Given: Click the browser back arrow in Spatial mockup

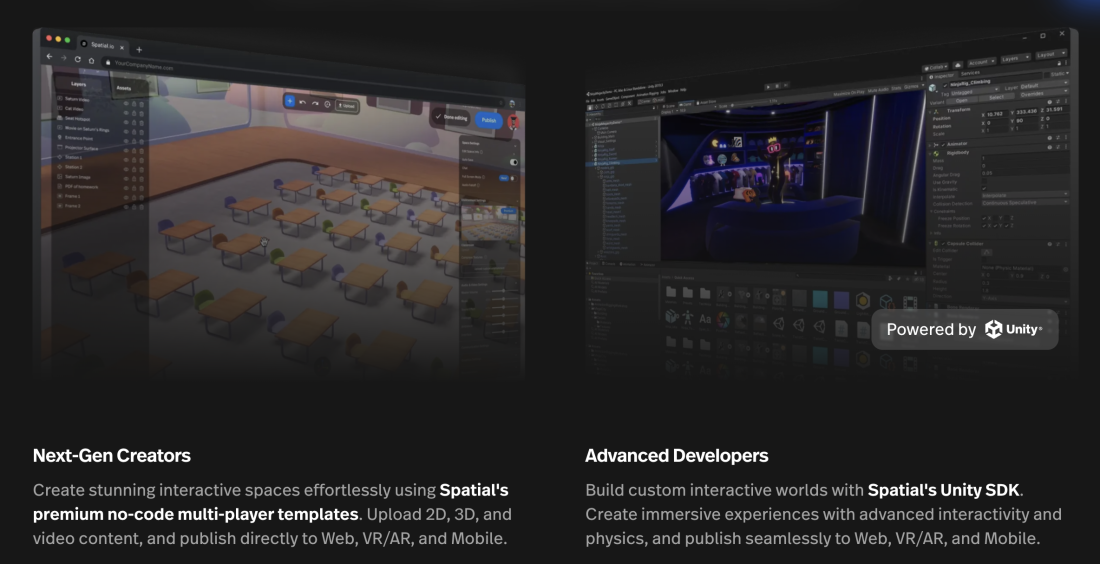Looking at the screenshot, I should pos(49,56).
